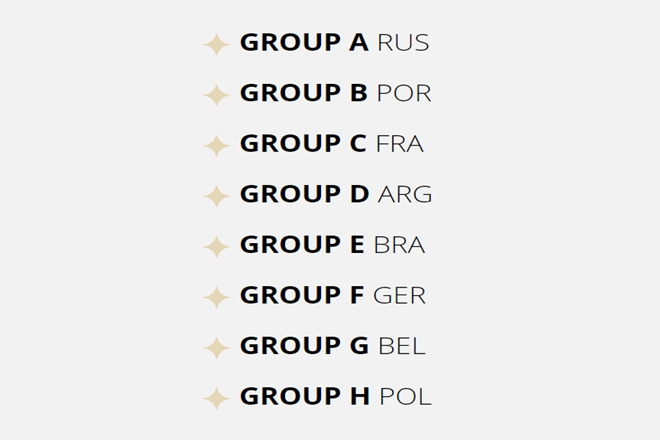Select the star icon next to Group E
The height and width of the screenshot is (440, 660).
coord(216,246)
